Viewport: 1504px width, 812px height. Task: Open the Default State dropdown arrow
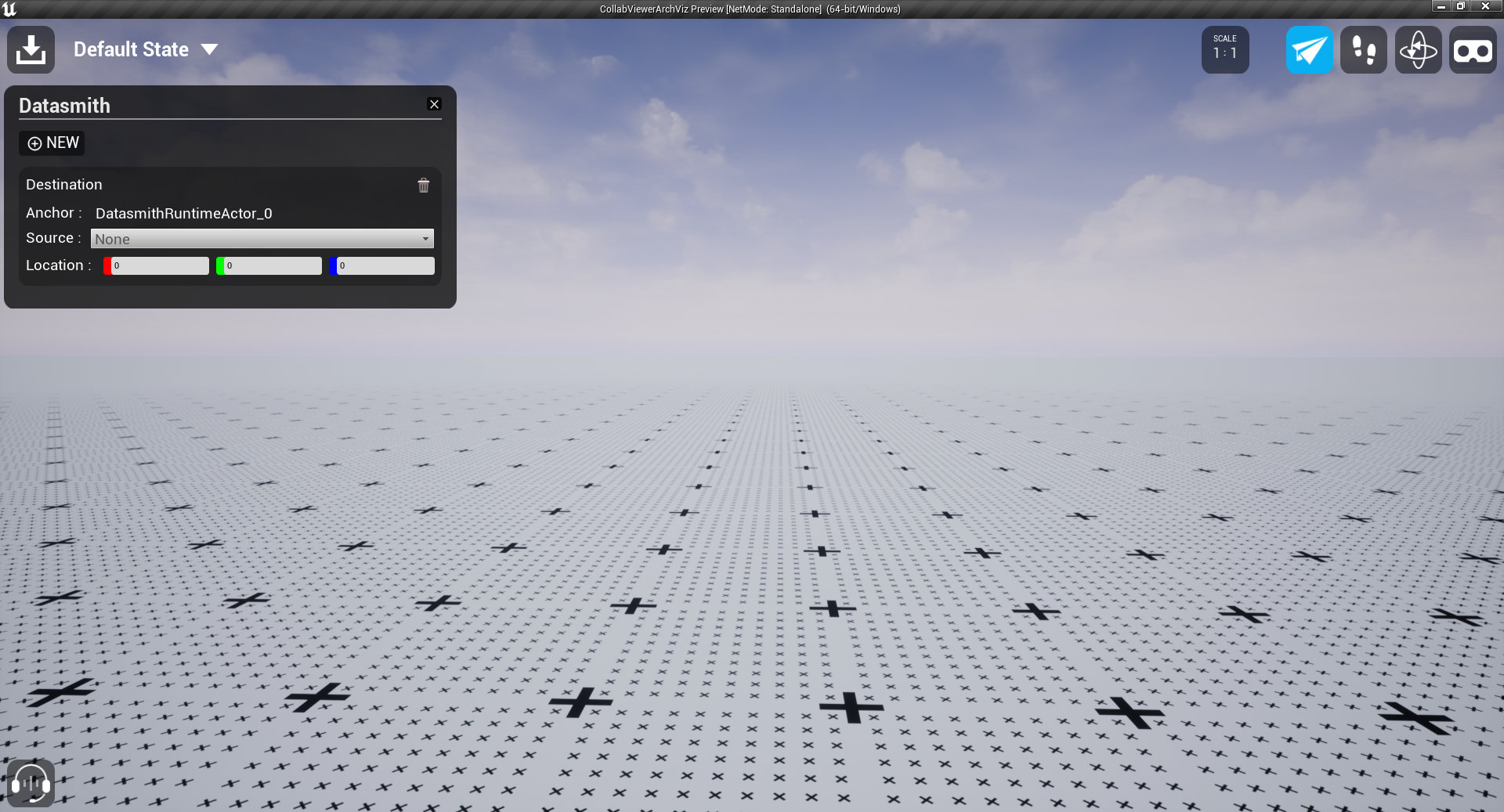pyautogui.click(x=209, y=49)
